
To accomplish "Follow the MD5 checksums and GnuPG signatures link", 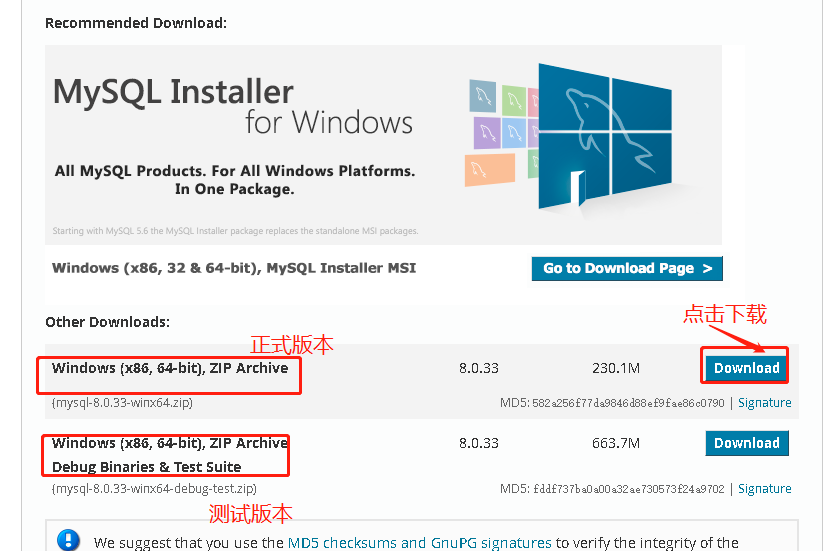I will 419,543.
